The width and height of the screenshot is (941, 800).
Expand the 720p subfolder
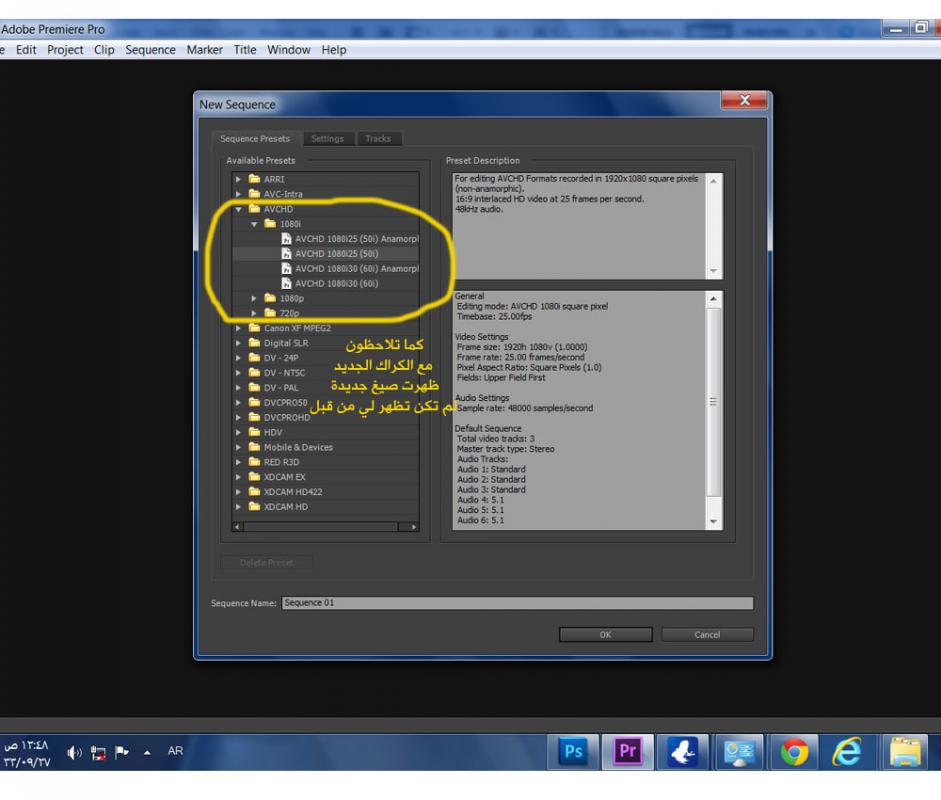254,313
